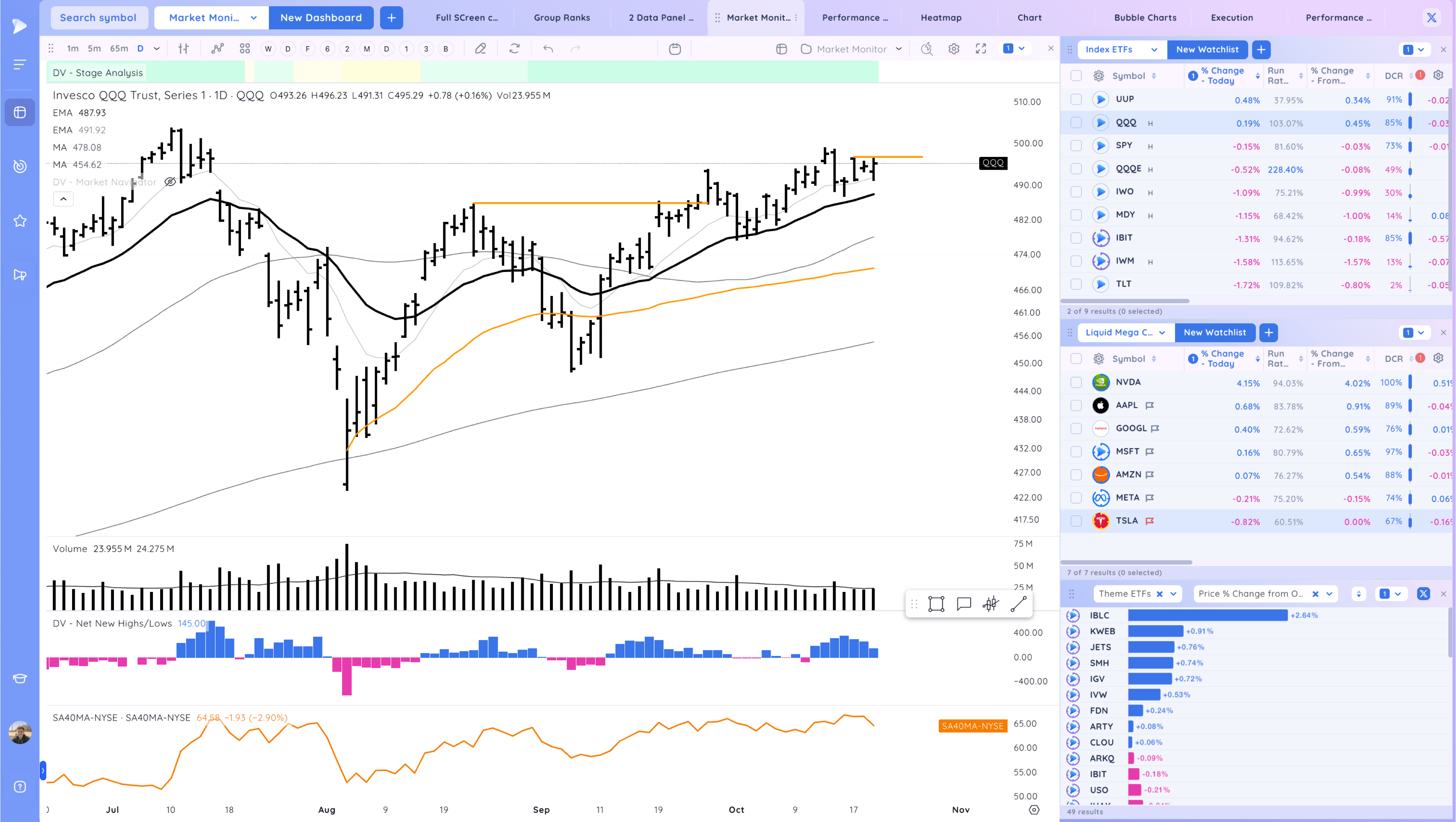Expand the Index ETFs watchlist dropdown
This screenshot has width=1456, height=822.
tap(1154, 50)
